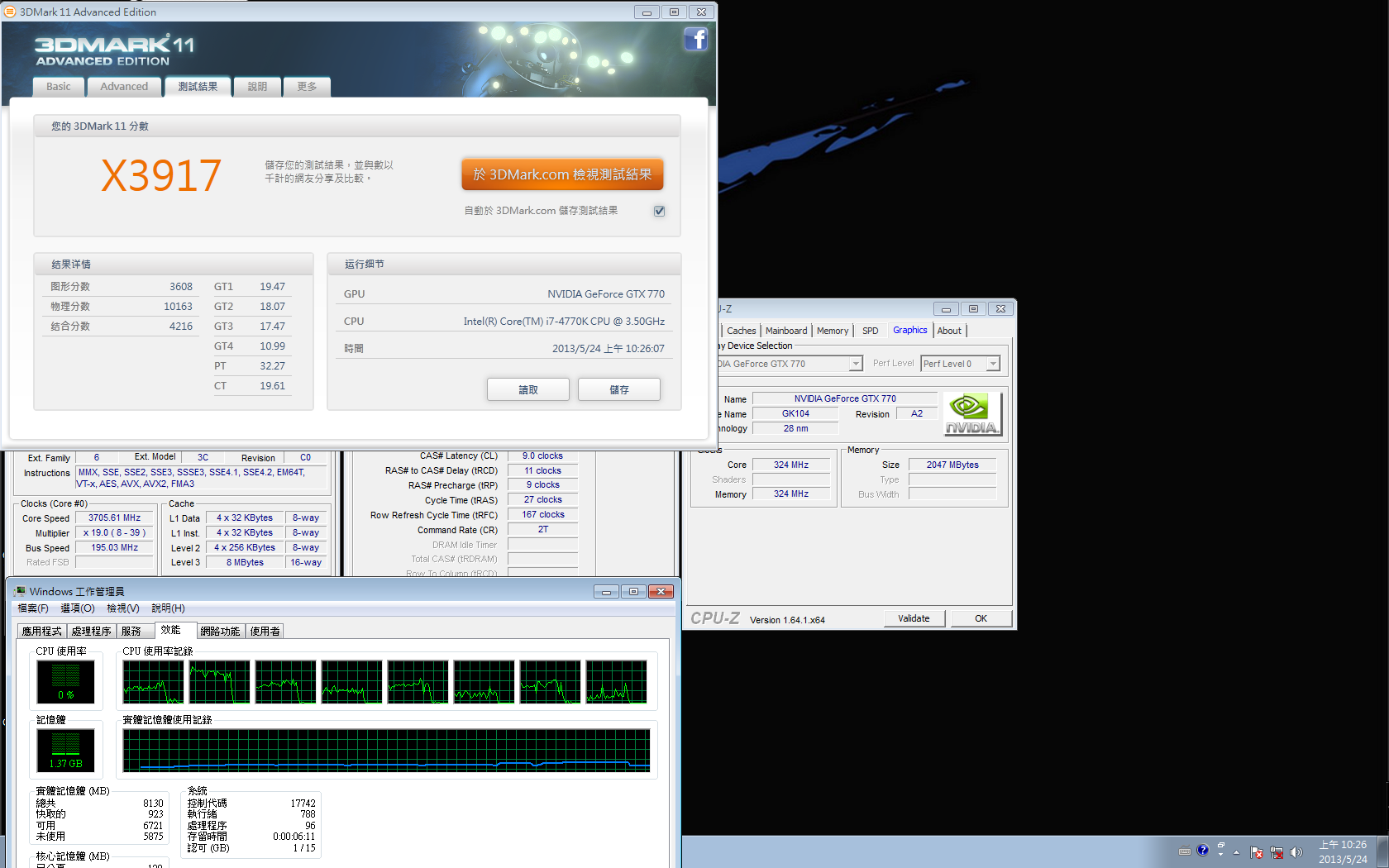Click the 3DMark 11 title bar icon

click(x=10, y=12)
